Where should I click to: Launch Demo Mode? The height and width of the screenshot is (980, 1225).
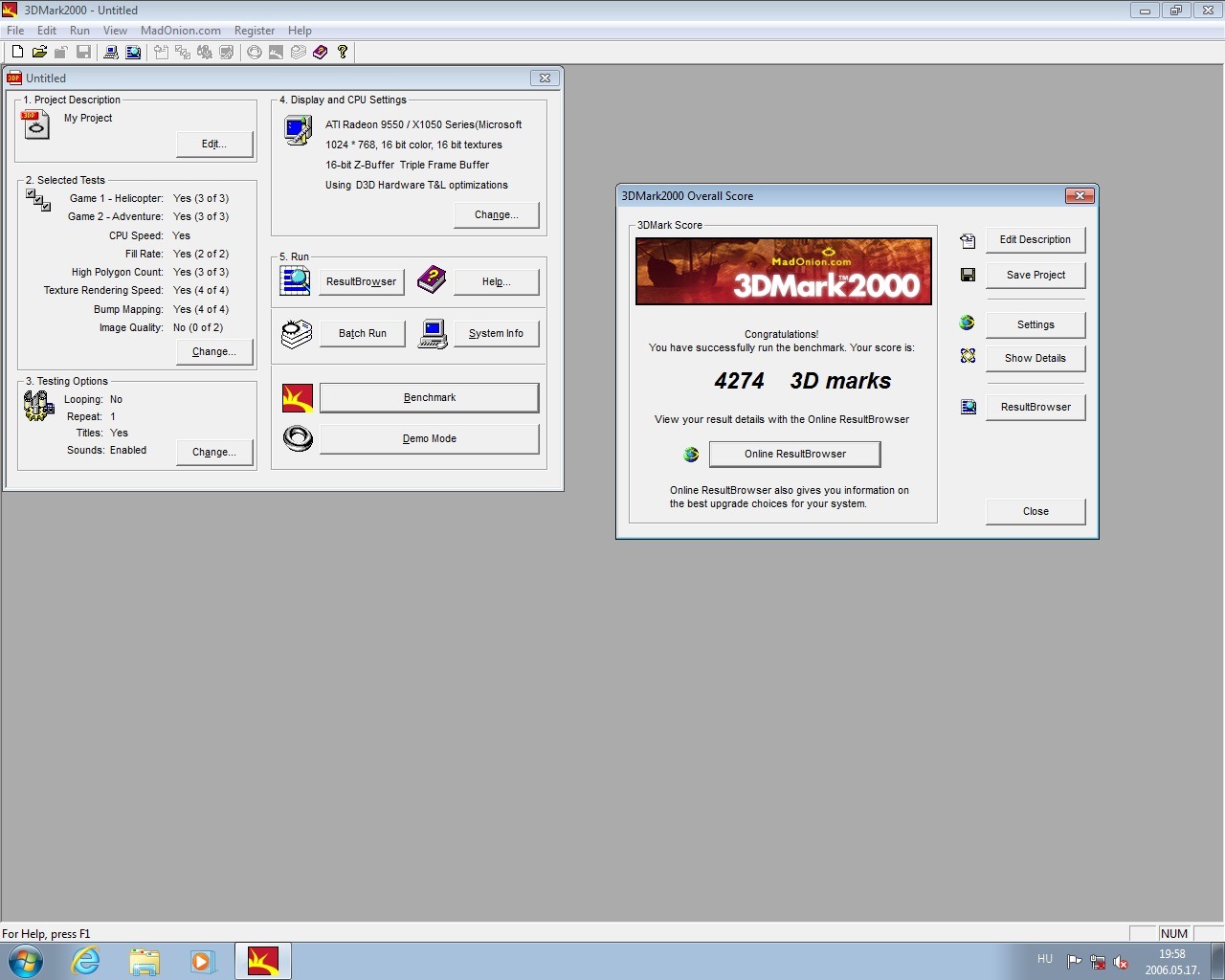click(430, 439)
